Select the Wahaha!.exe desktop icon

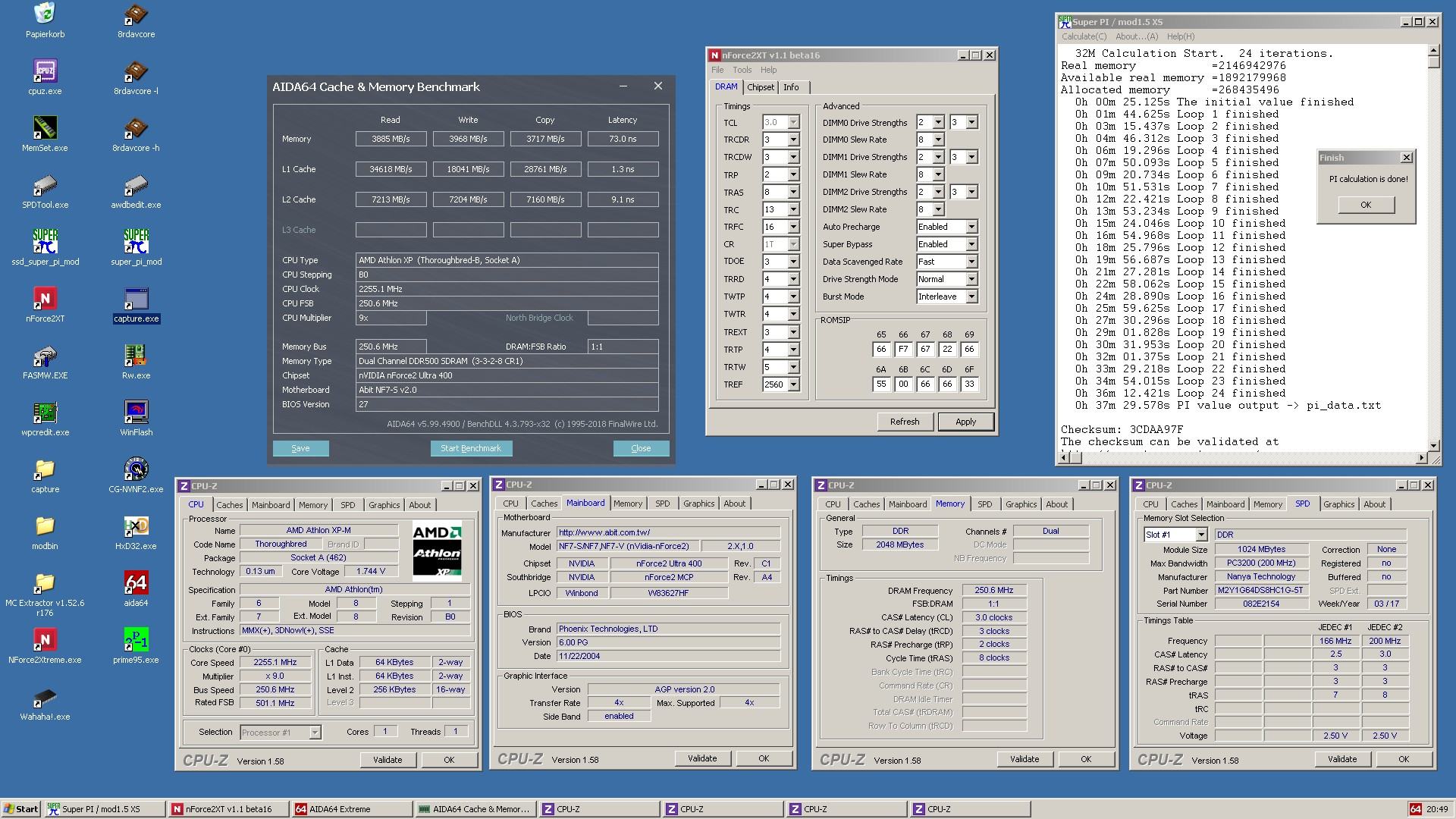[x=45, y=703]
